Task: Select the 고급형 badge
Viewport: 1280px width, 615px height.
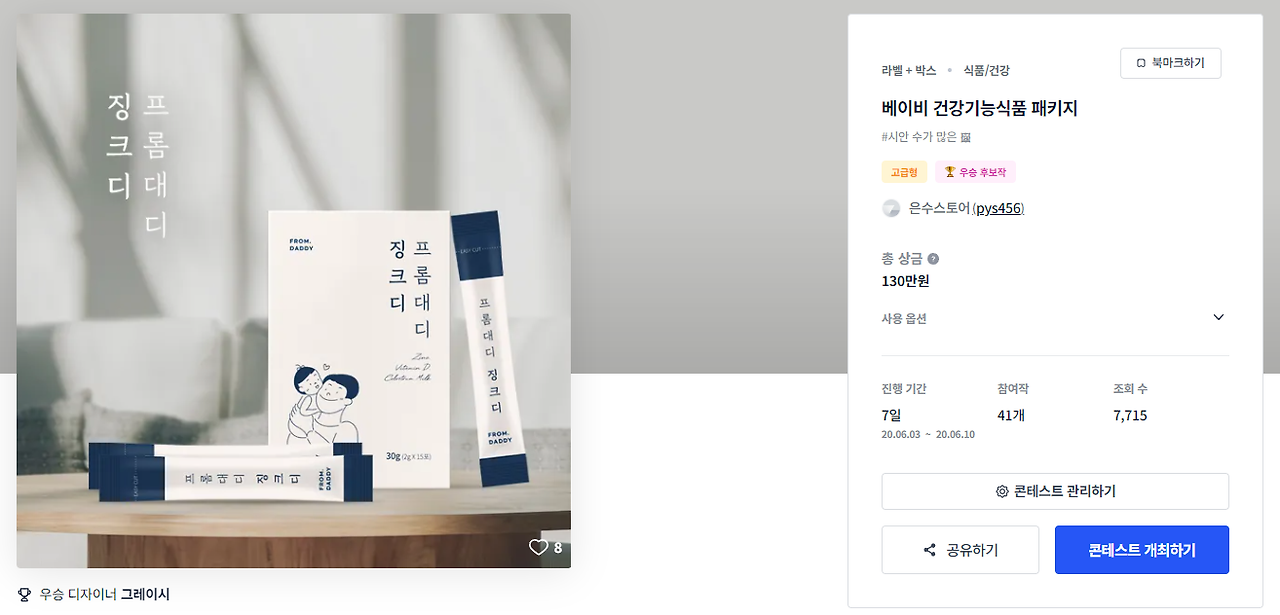Action: point(904,172)
